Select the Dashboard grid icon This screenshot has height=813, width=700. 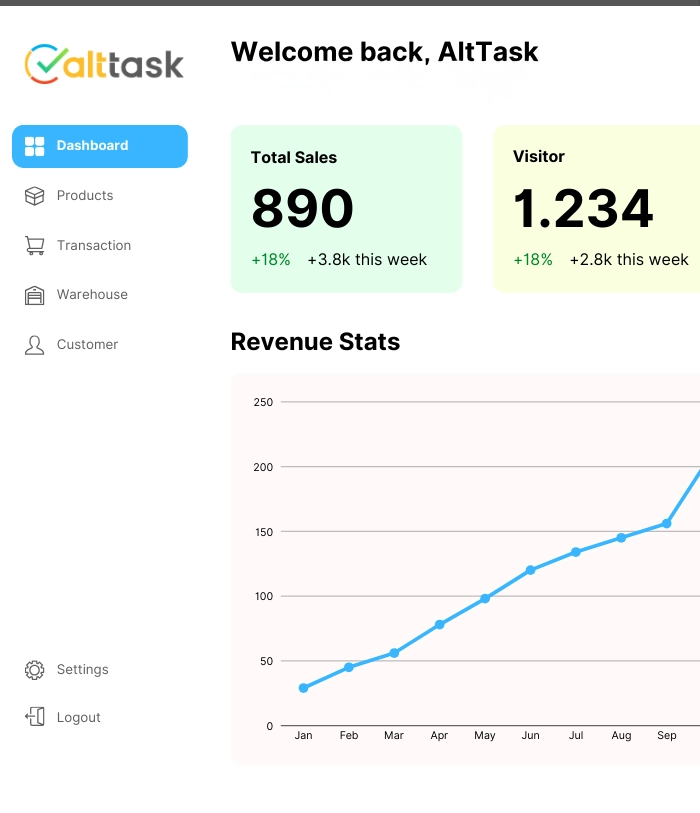pyautogui.click(x=33, y=146)
